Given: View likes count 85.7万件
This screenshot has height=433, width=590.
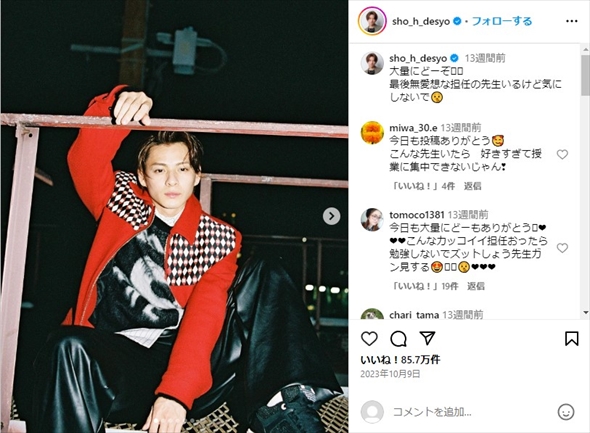Looking at the screenshot, I should point(400,360).
